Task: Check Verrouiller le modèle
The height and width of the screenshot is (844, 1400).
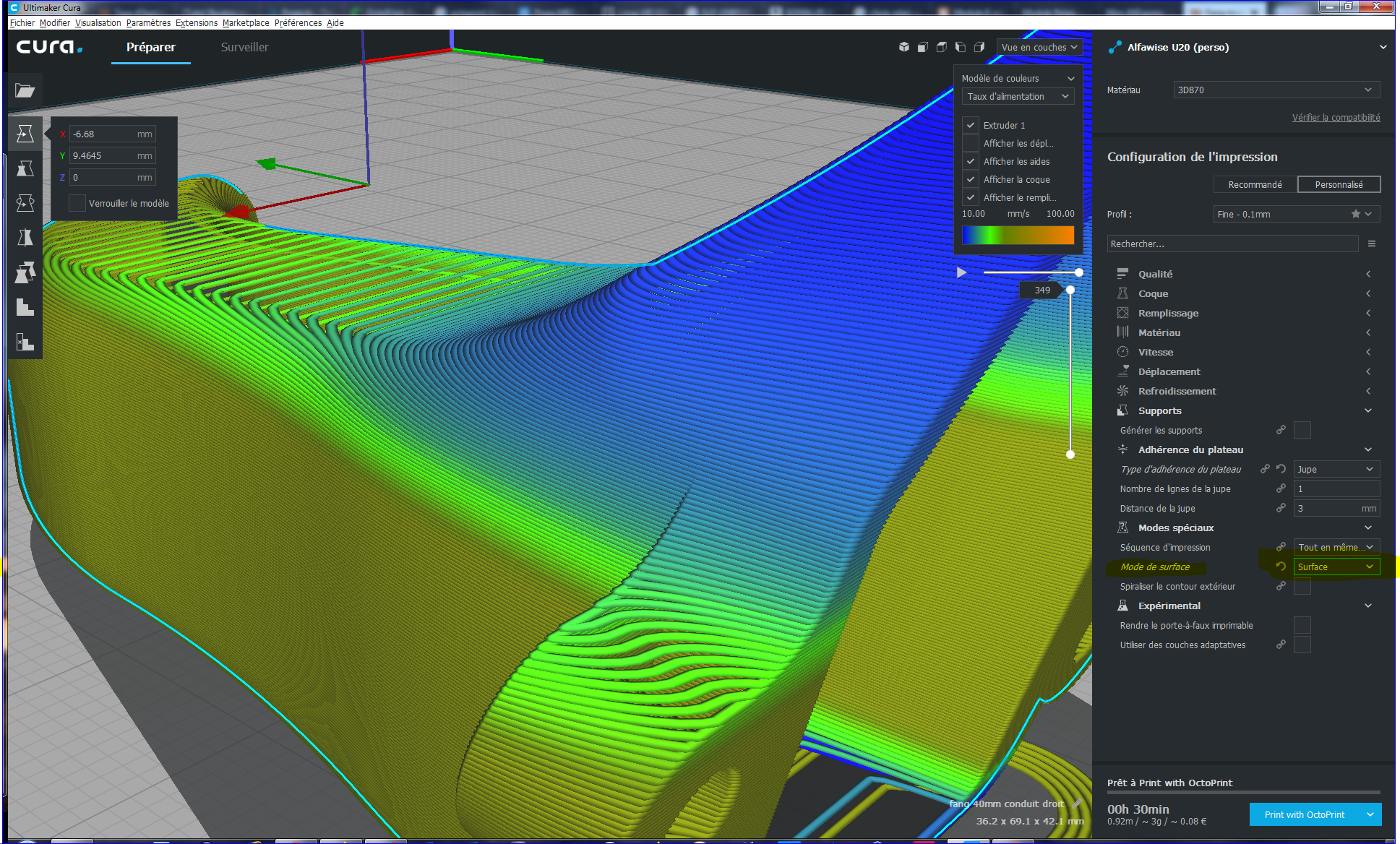Action: 77,203
